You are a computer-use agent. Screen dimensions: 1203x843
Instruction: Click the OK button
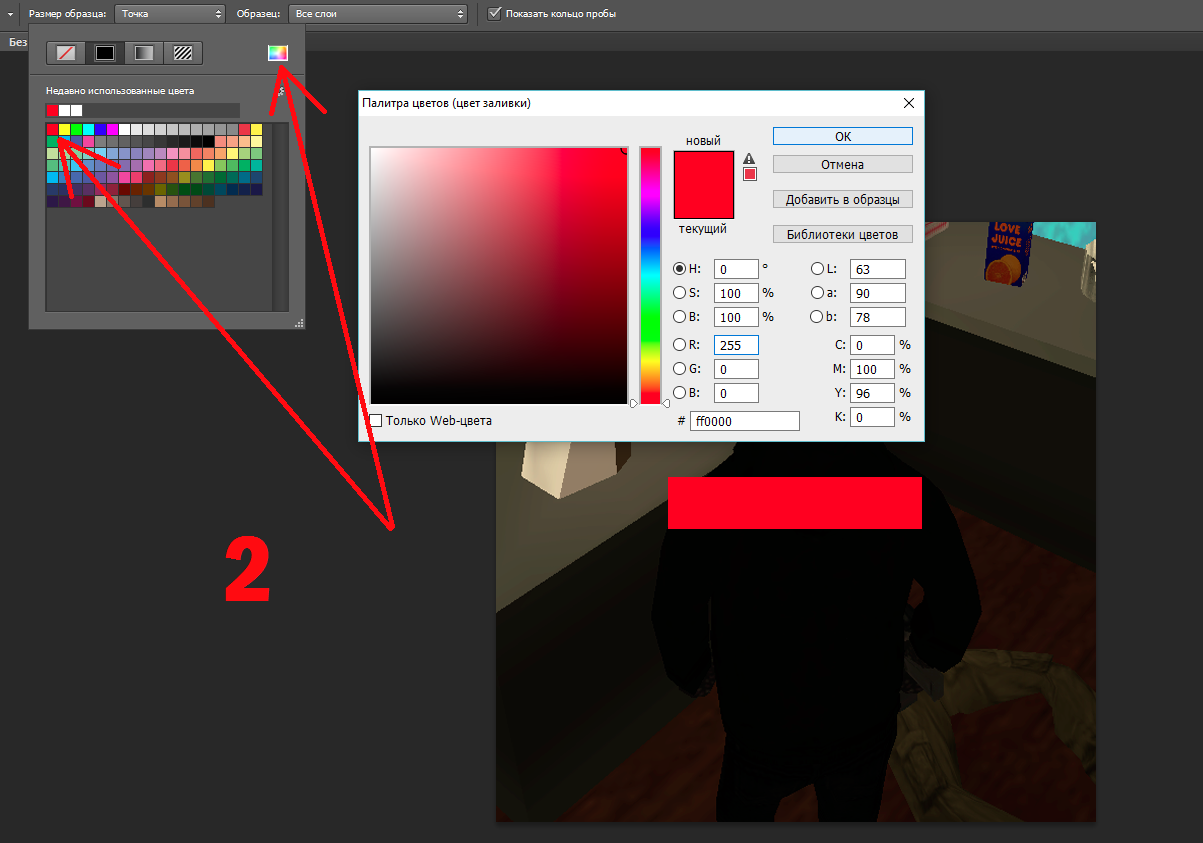[842, 137]
